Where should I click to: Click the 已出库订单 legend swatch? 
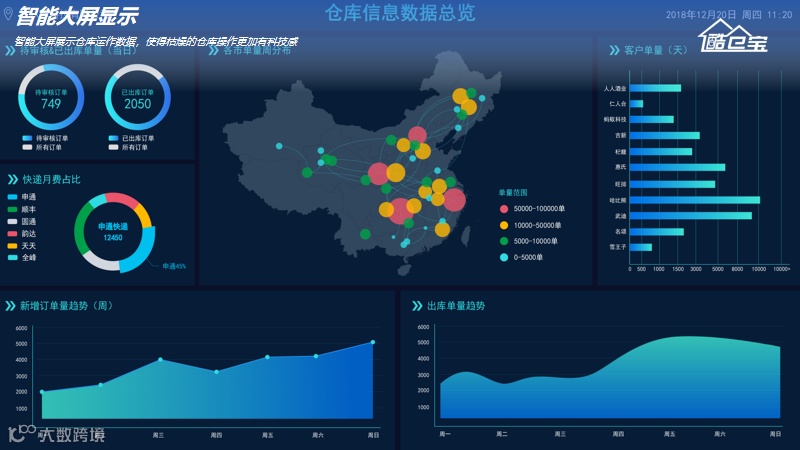(x=113, y=138)
